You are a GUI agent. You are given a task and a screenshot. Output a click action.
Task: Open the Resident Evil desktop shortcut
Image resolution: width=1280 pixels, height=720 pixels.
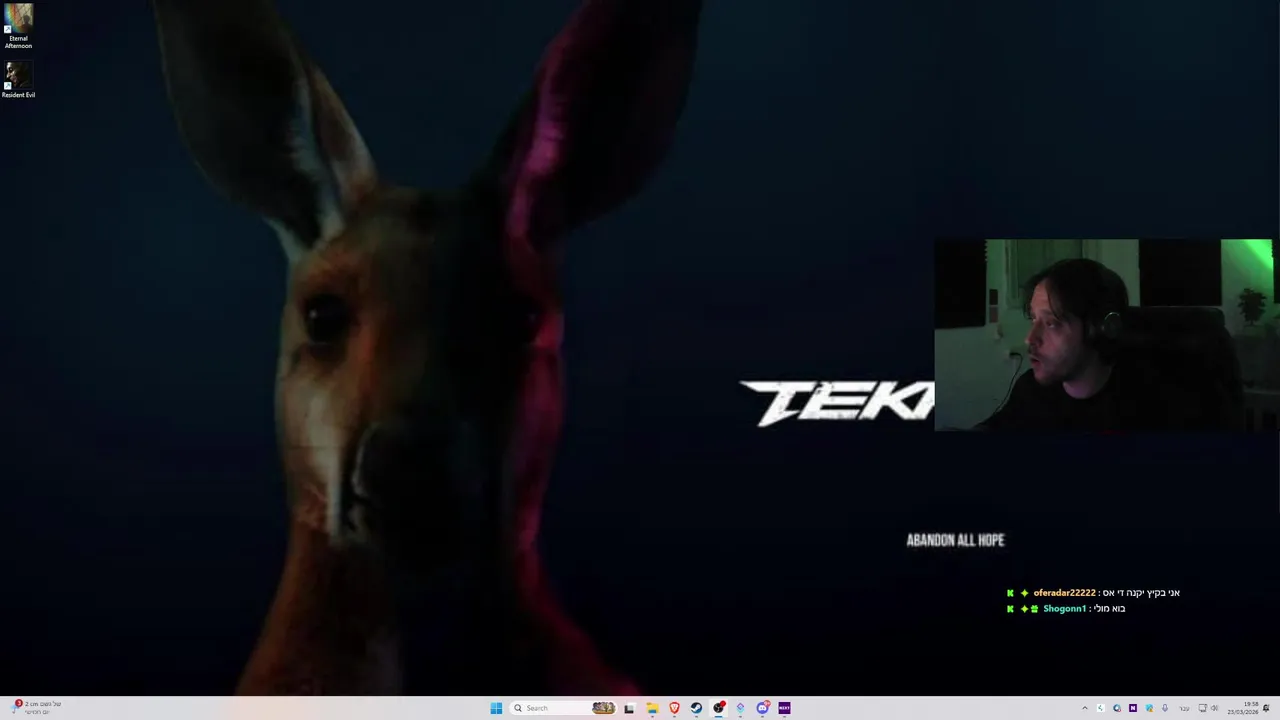point(18,81)
